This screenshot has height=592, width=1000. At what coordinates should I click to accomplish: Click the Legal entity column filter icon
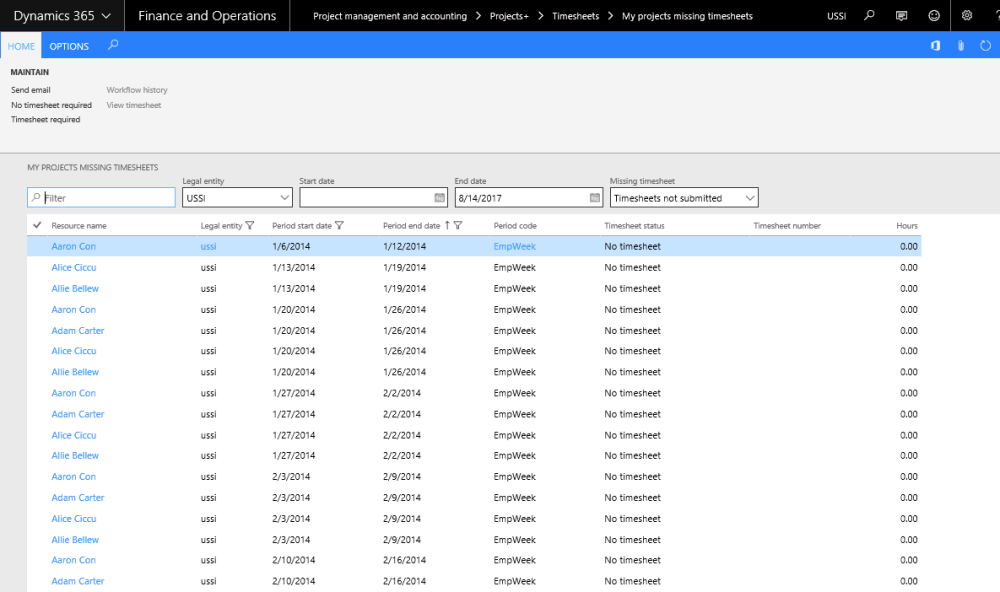250,226
